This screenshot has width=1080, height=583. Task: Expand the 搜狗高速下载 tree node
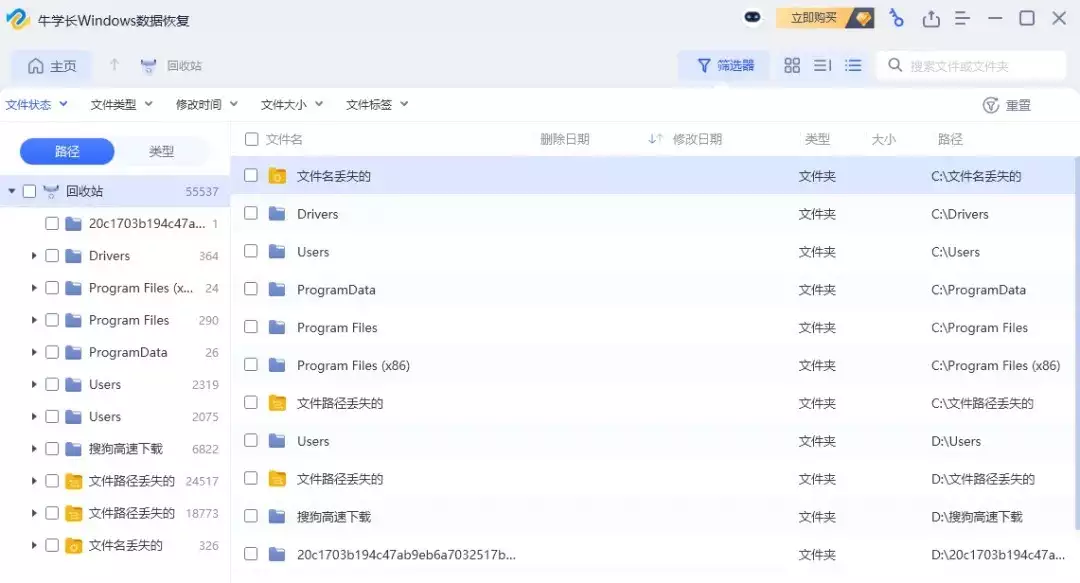(33, 449)
